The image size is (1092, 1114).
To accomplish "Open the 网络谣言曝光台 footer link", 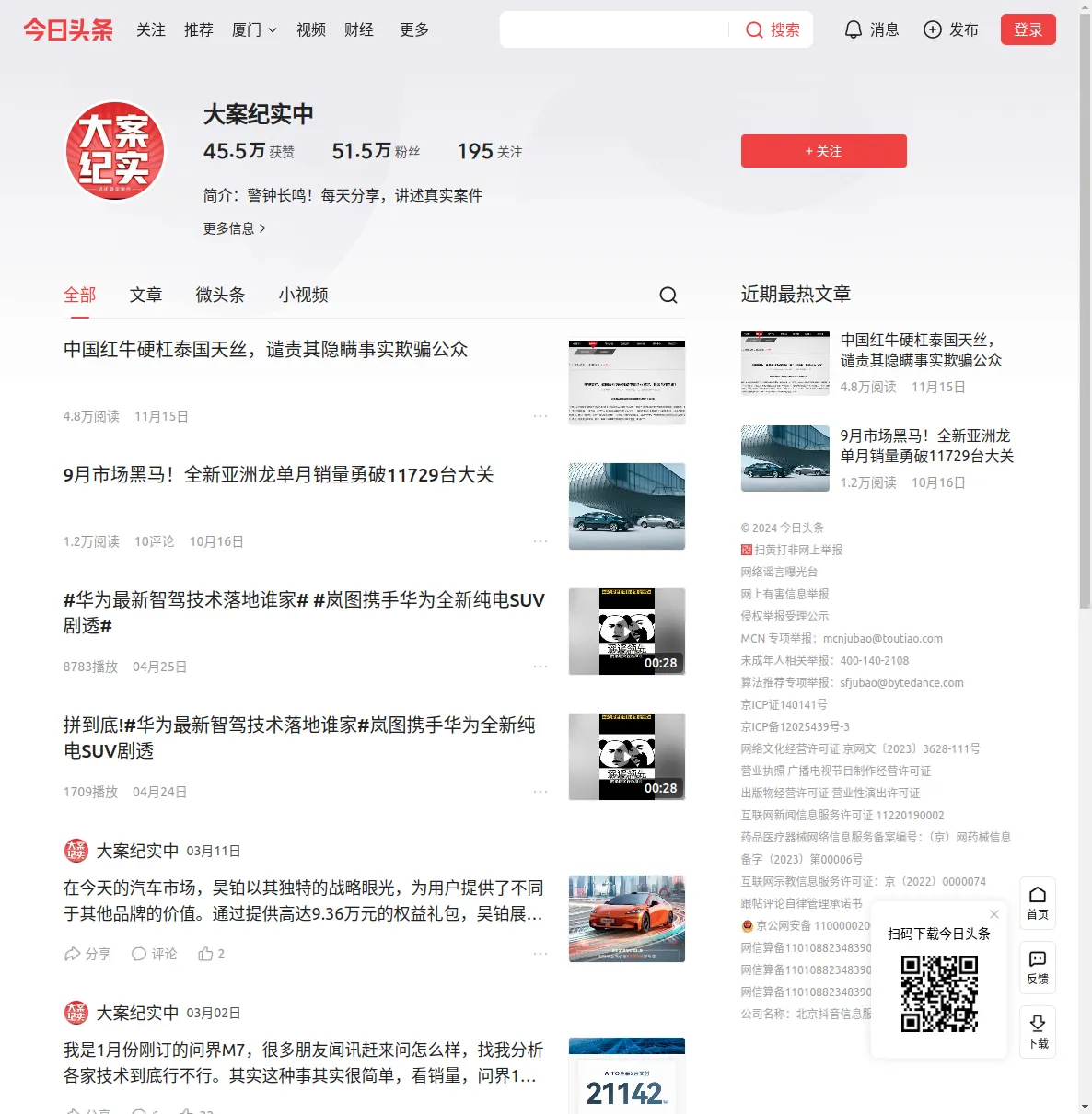I will [x=779, y=572].
